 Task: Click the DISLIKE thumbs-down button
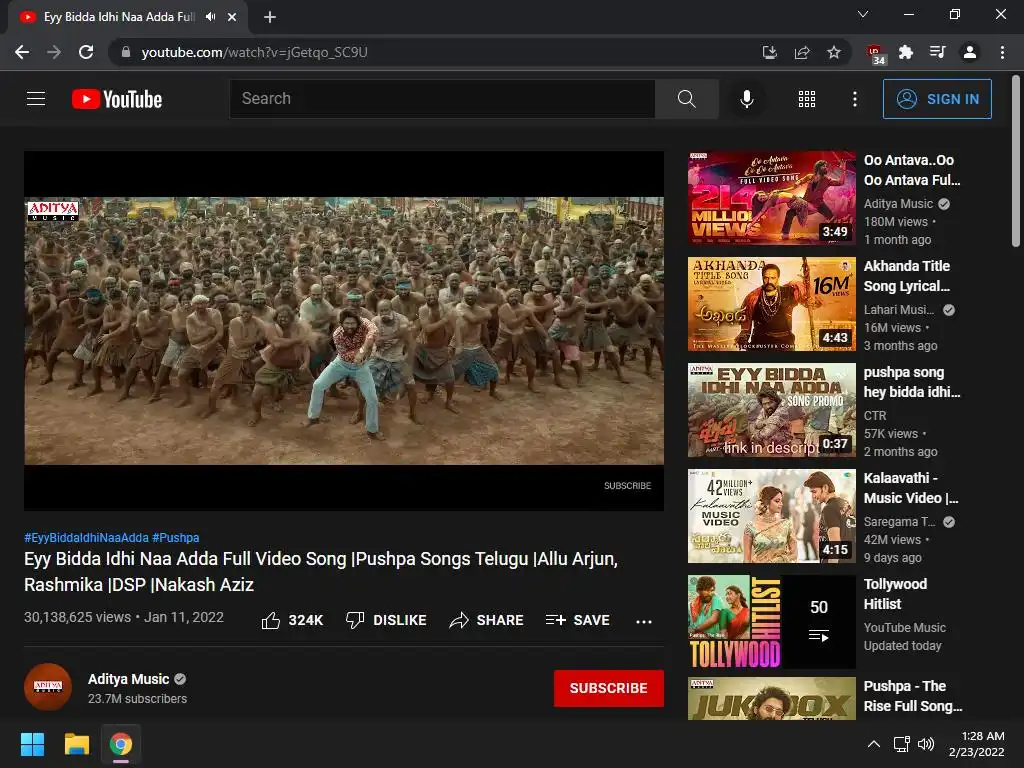pyautogui.click(x=386, y=620)
